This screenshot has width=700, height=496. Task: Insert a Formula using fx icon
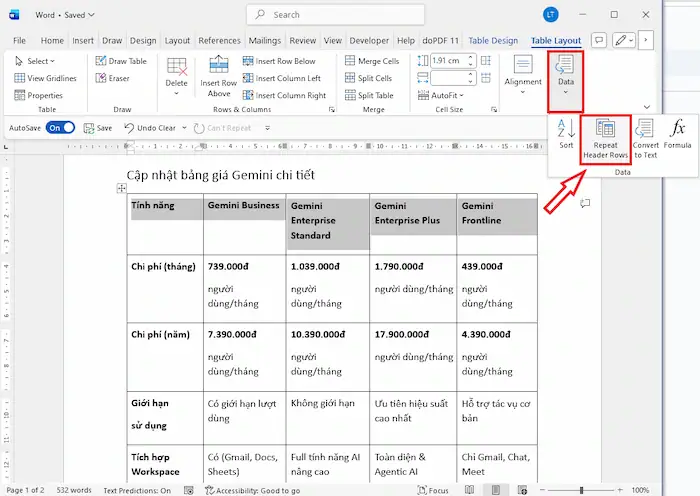pos(677,134)
